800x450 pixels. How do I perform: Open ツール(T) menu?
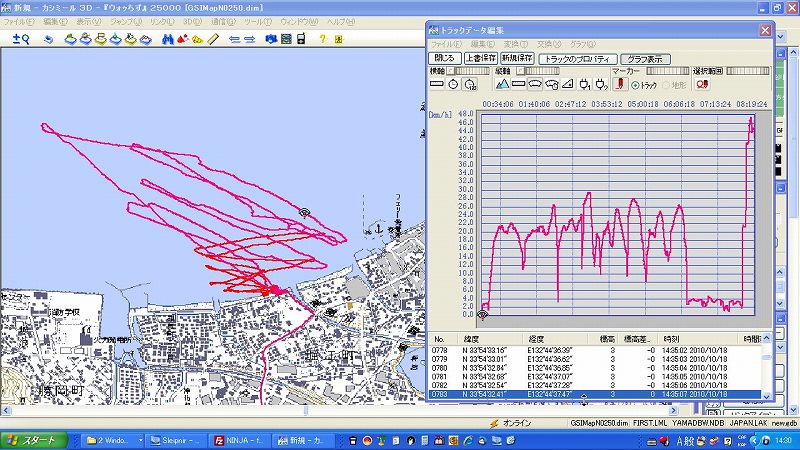point(257,22)
